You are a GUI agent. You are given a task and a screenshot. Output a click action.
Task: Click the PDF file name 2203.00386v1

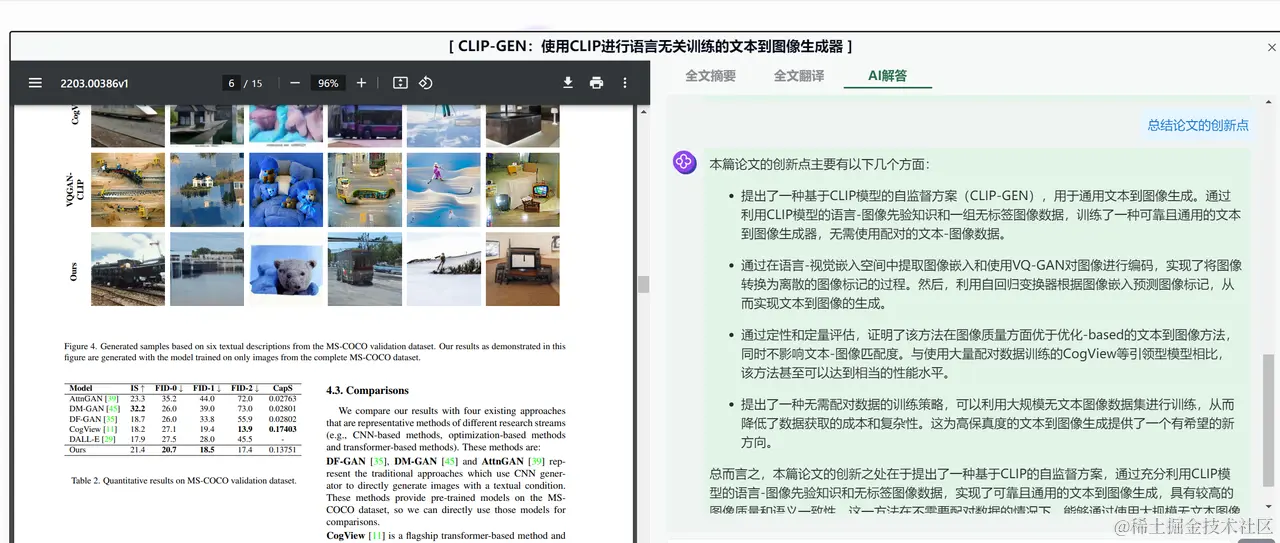[x=95, y=83]
